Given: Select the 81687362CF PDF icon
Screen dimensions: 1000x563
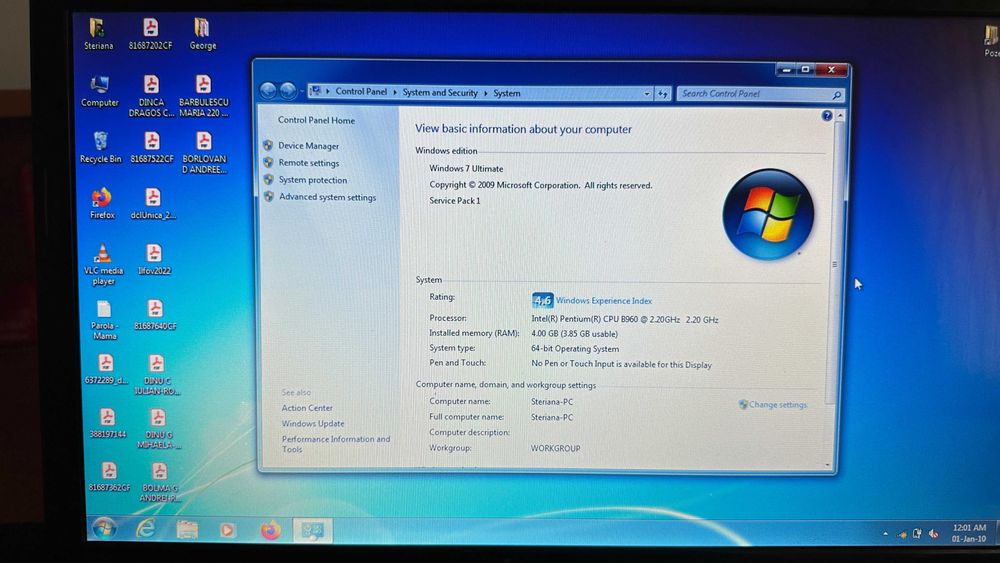Looking at the screenshot, I should (x=109, y=477).
